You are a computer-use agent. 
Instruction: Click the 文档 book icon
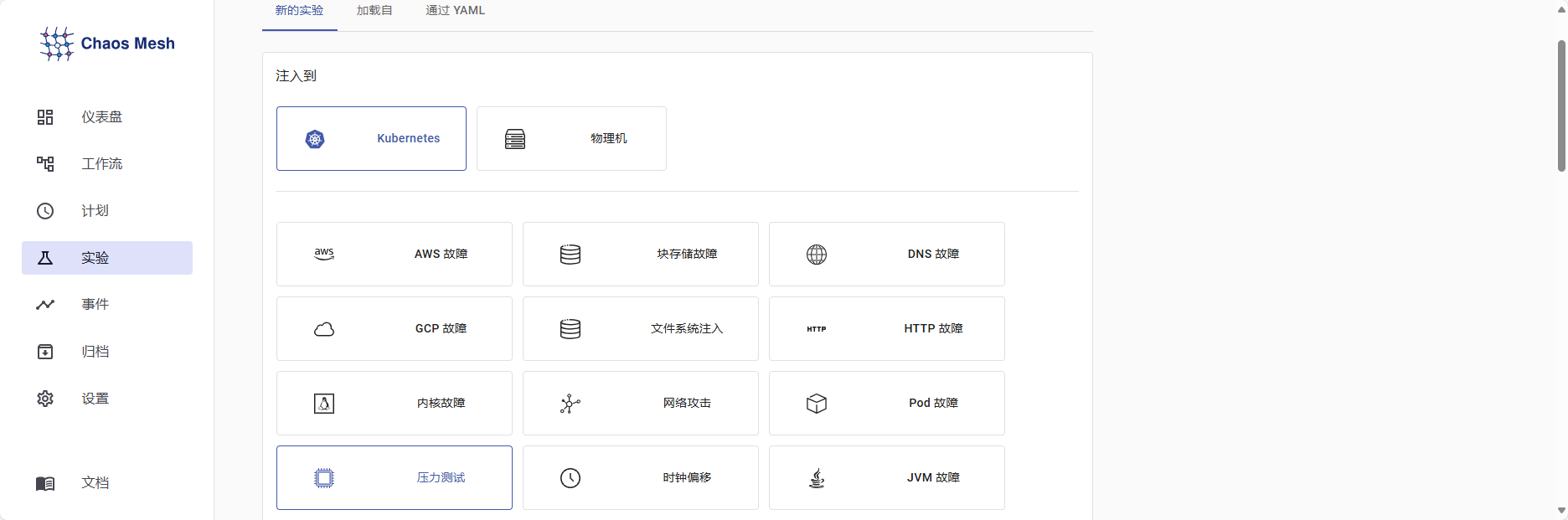45,483
